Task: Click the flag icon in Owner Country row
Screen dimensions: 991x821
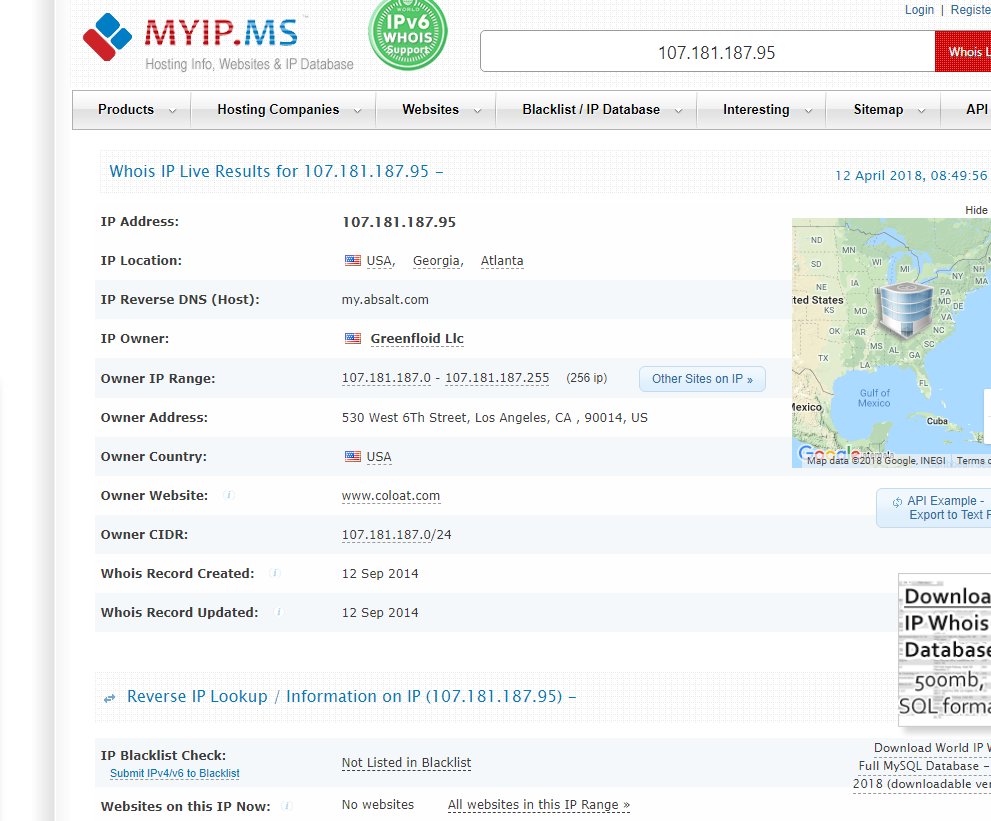Action: 353,456
